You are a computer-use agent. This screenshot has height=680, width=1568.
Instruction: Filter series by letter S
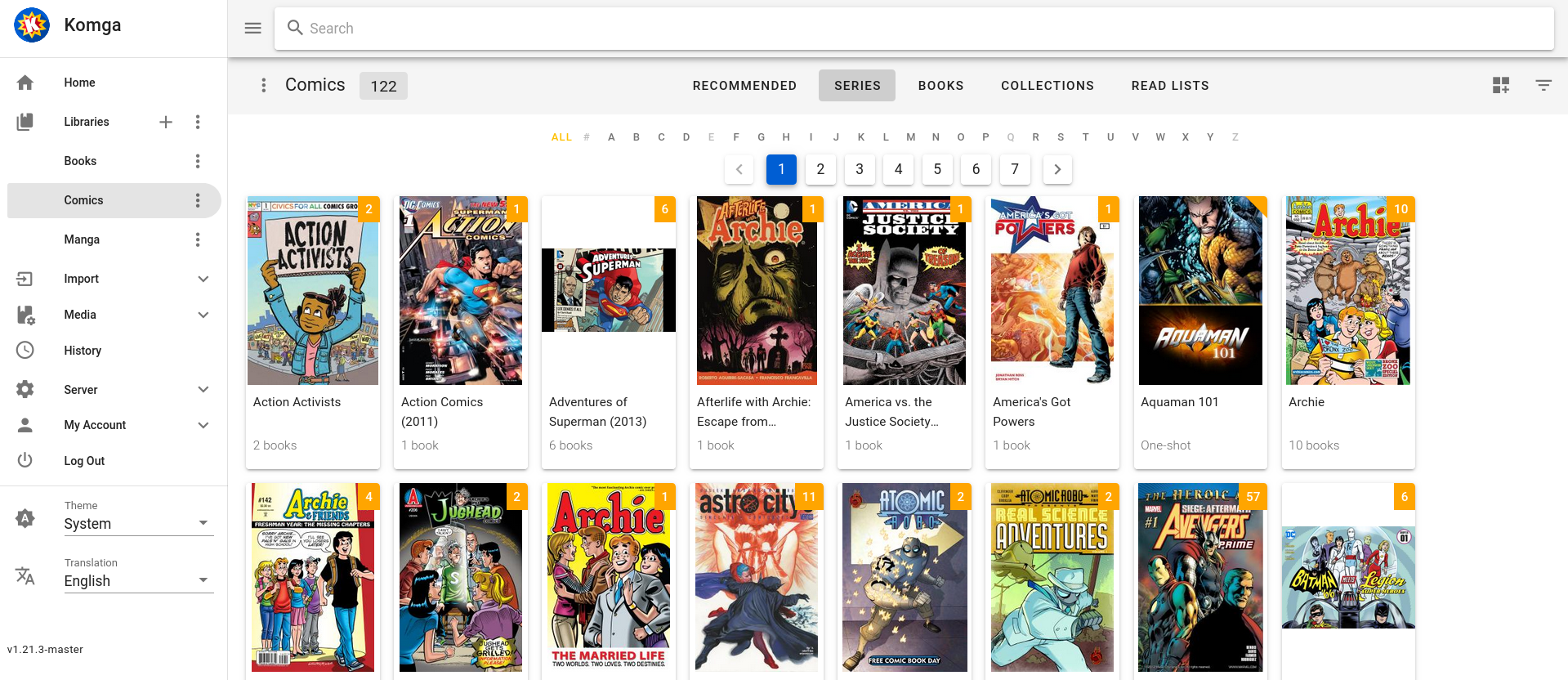coord(1061,137)
